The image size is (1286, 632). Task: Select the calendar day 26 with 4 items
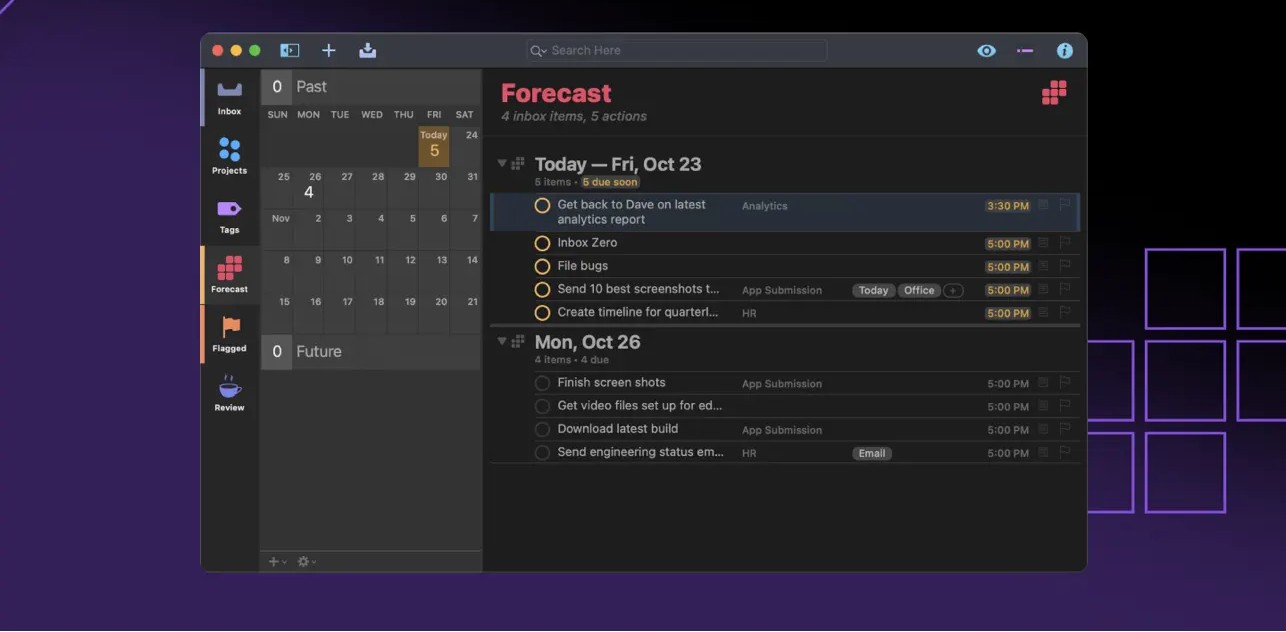click(309, 187)
